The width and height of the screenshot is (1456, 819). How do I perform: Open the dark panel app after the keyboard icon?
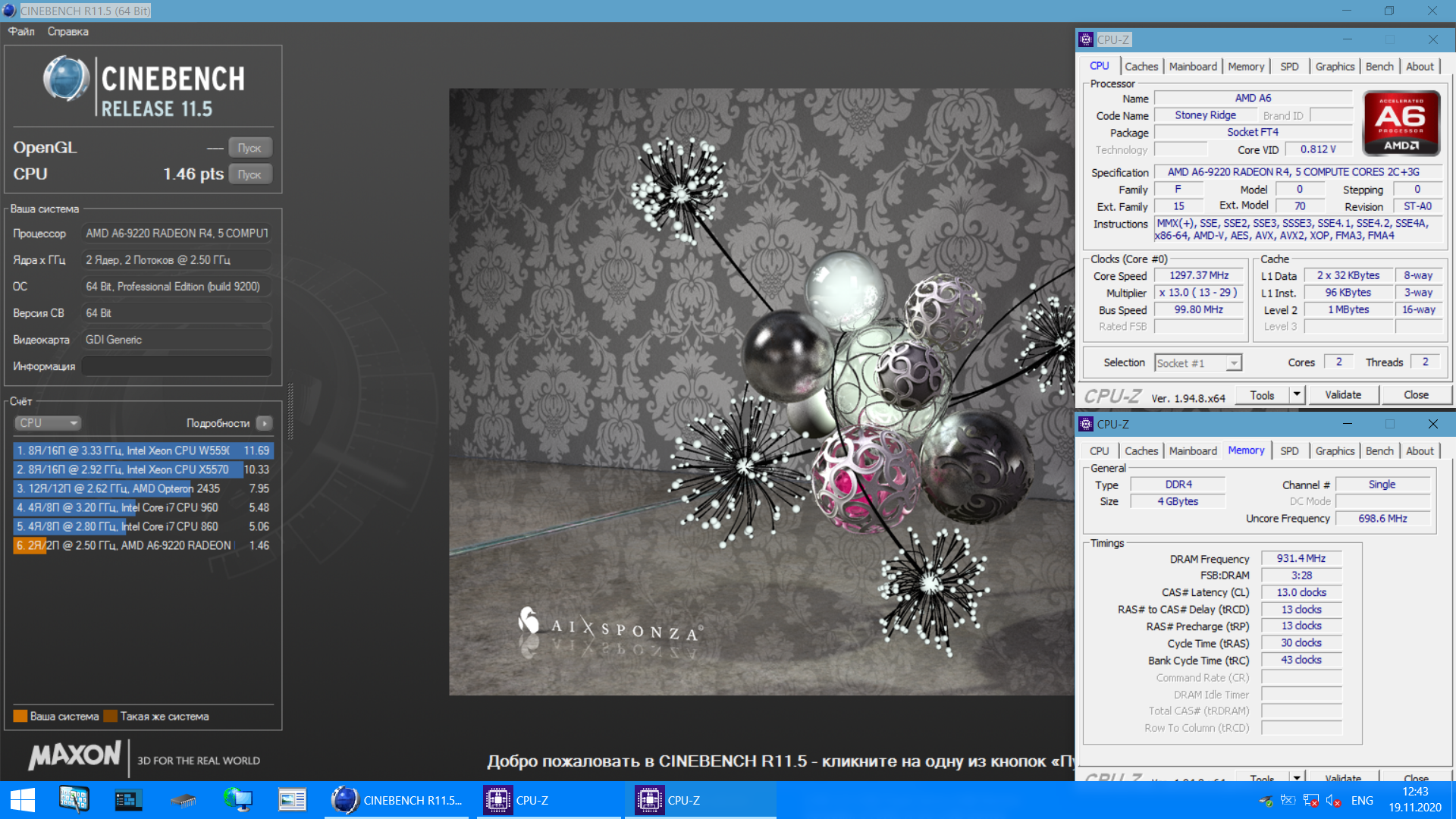[128, 800]
